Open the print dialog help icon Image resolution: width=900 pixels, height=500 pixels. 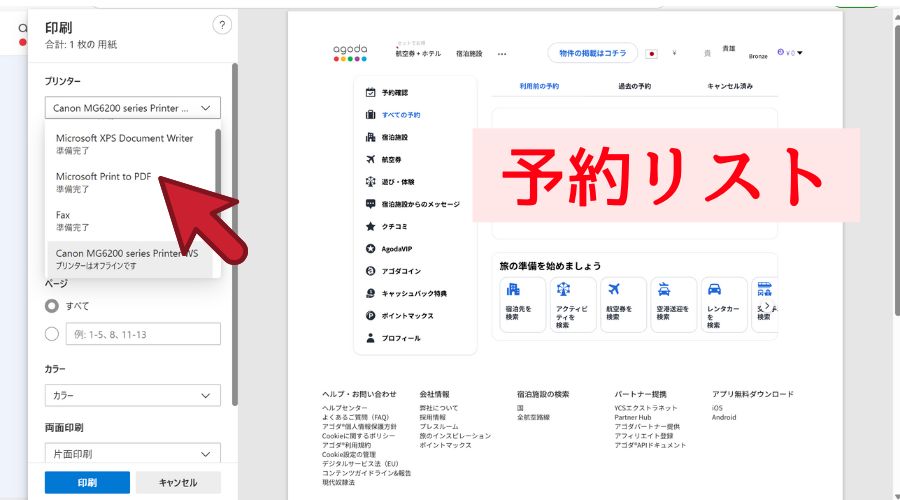(x=222, y=25)
